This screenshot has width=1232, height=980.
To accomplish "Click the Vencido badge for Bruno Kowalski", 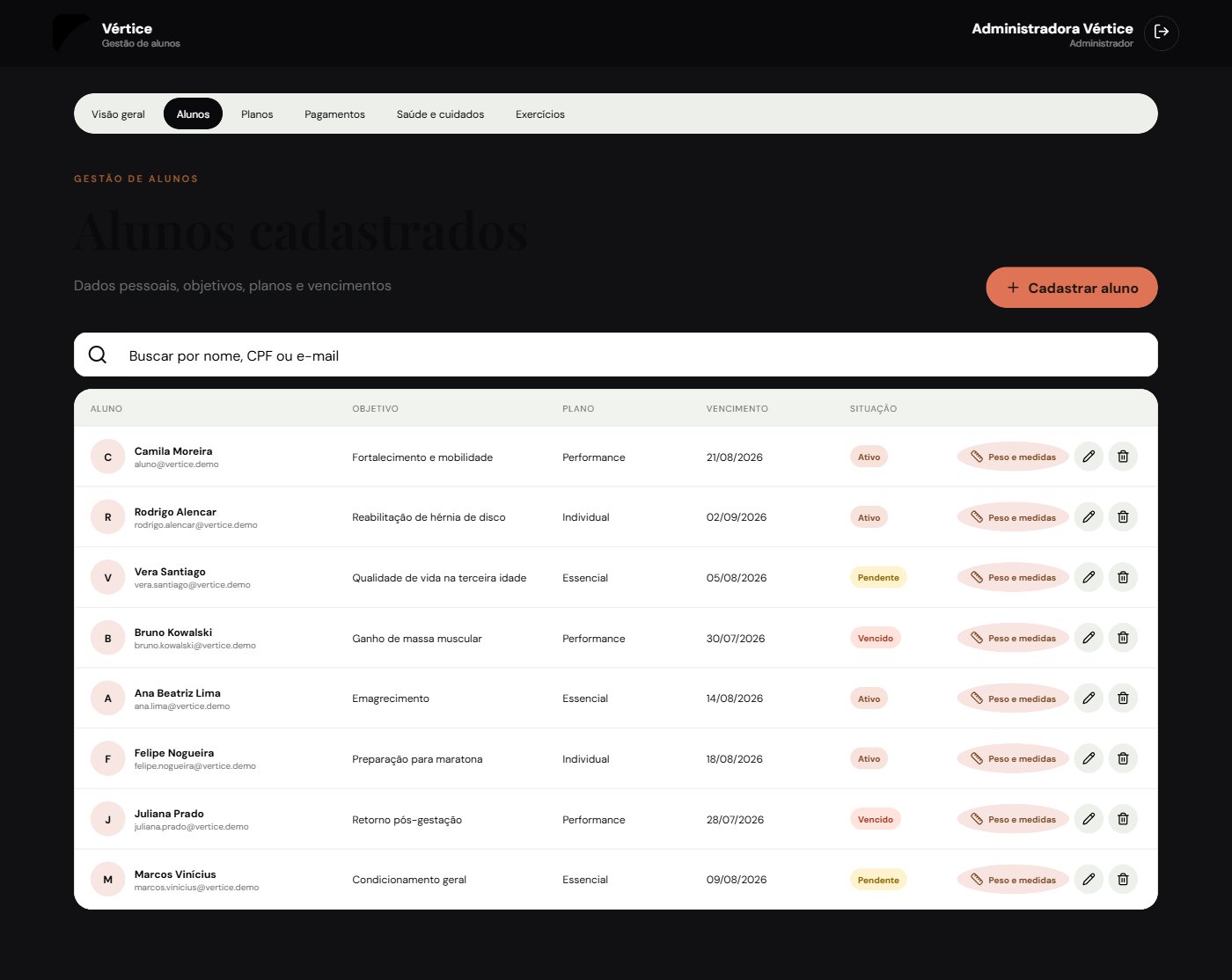I will click(x=876, y=638).
